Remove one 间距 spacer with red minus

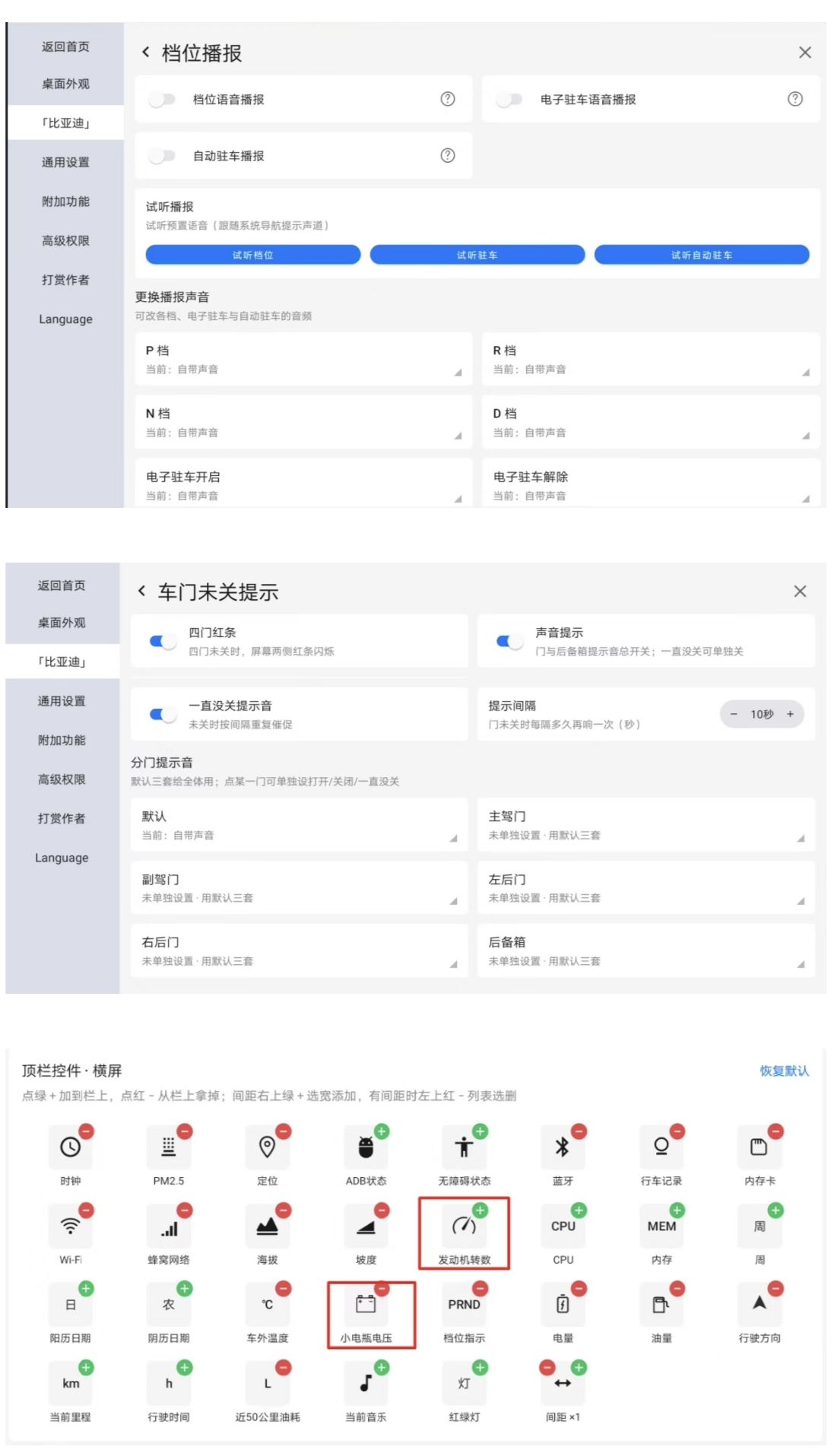[x=547, y=1367]
